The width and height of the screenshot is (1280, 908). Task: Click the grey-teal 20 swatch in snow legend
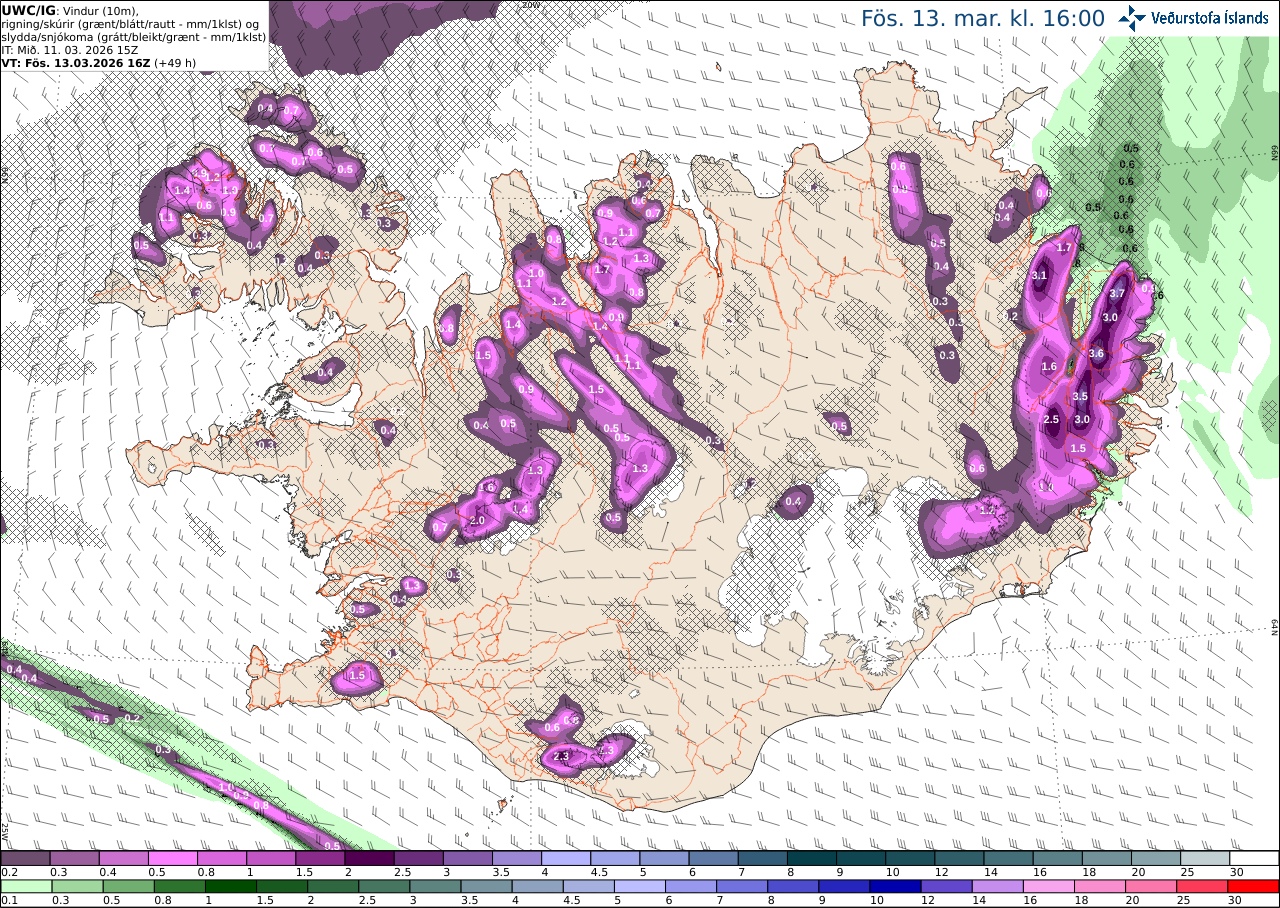[1156, 858]
